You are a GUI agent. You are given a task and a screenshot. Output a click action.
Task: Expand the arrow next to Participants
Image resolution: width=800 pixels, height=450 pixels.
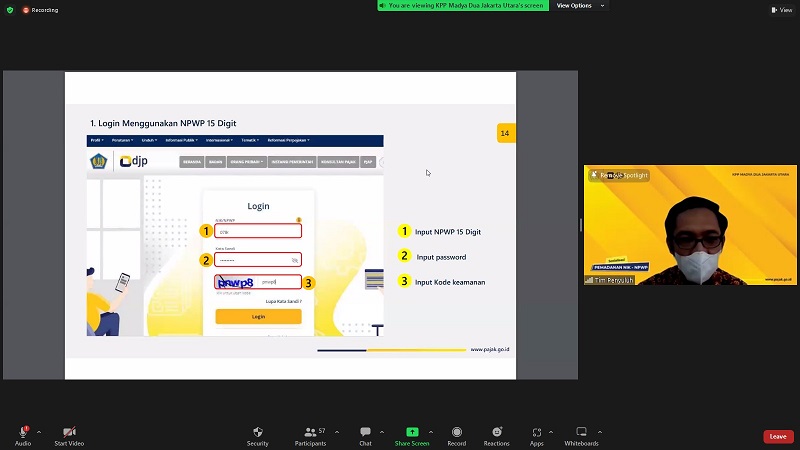point(336,432)
